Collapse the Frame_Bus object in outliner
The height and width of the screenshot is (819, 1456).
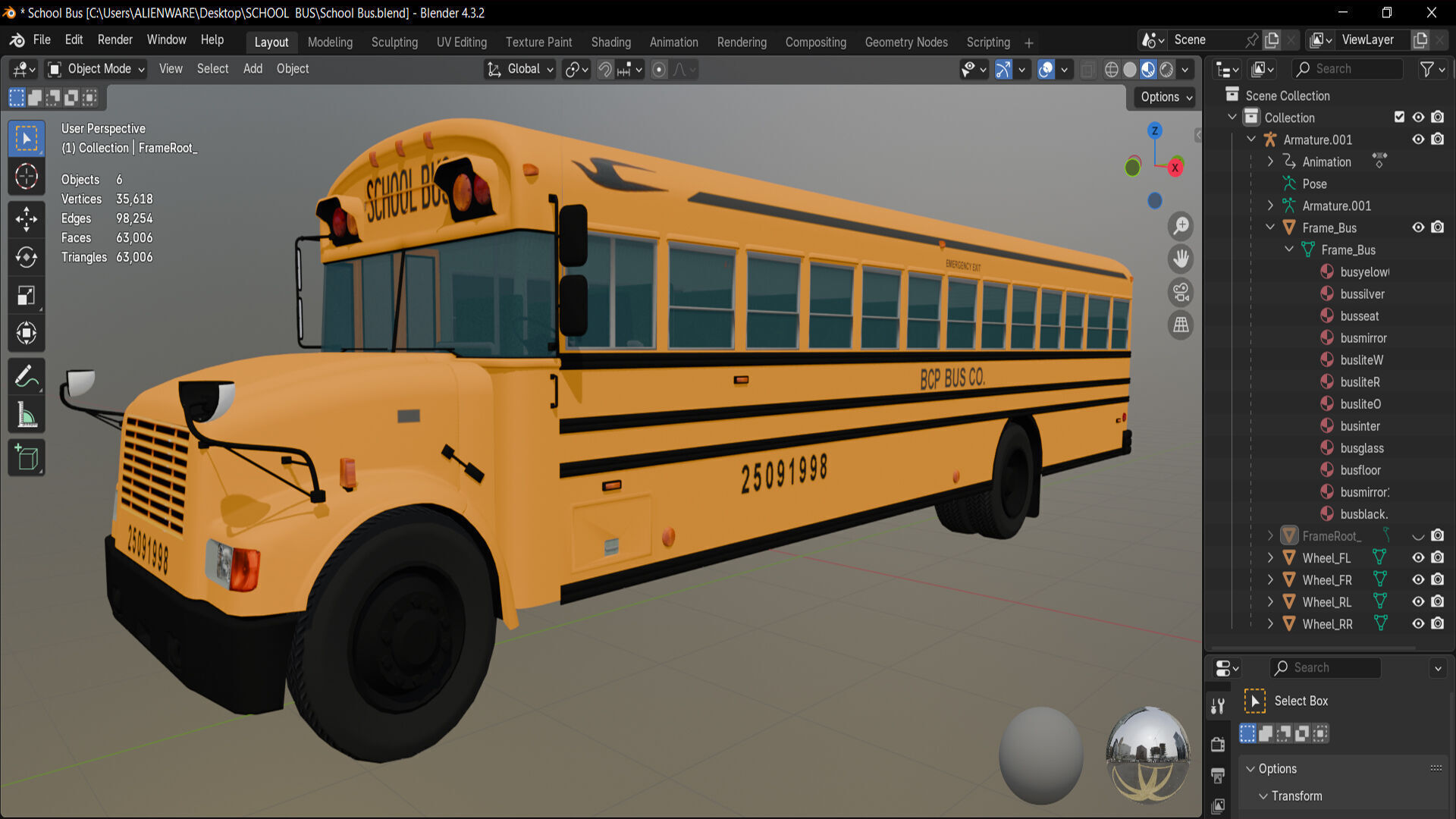click(1270, 227)
